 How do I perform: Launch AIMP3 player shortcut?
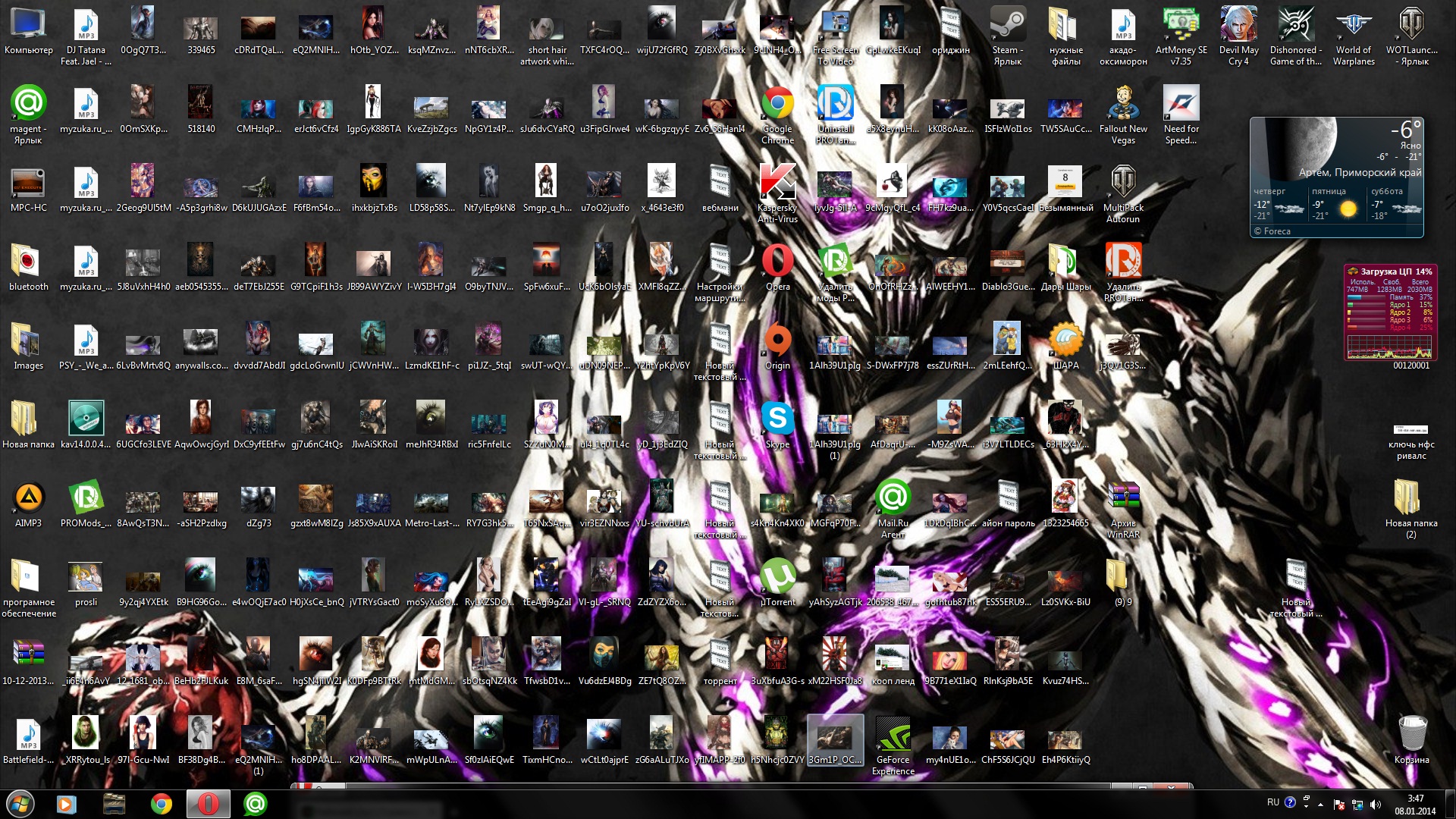pos(29,504)
